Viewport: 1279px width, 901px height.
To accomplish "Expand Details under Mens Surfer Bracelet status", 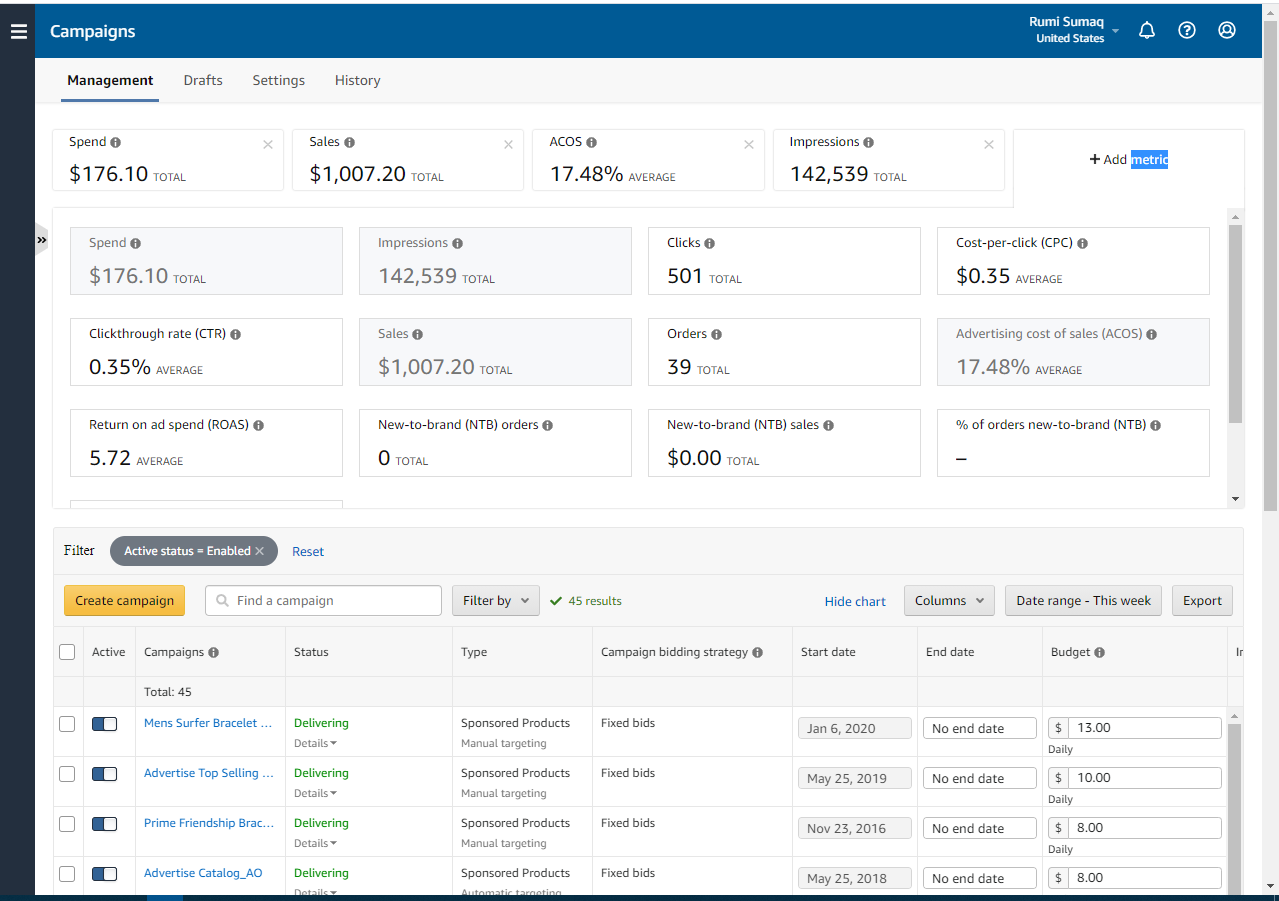I will point(315,743).
